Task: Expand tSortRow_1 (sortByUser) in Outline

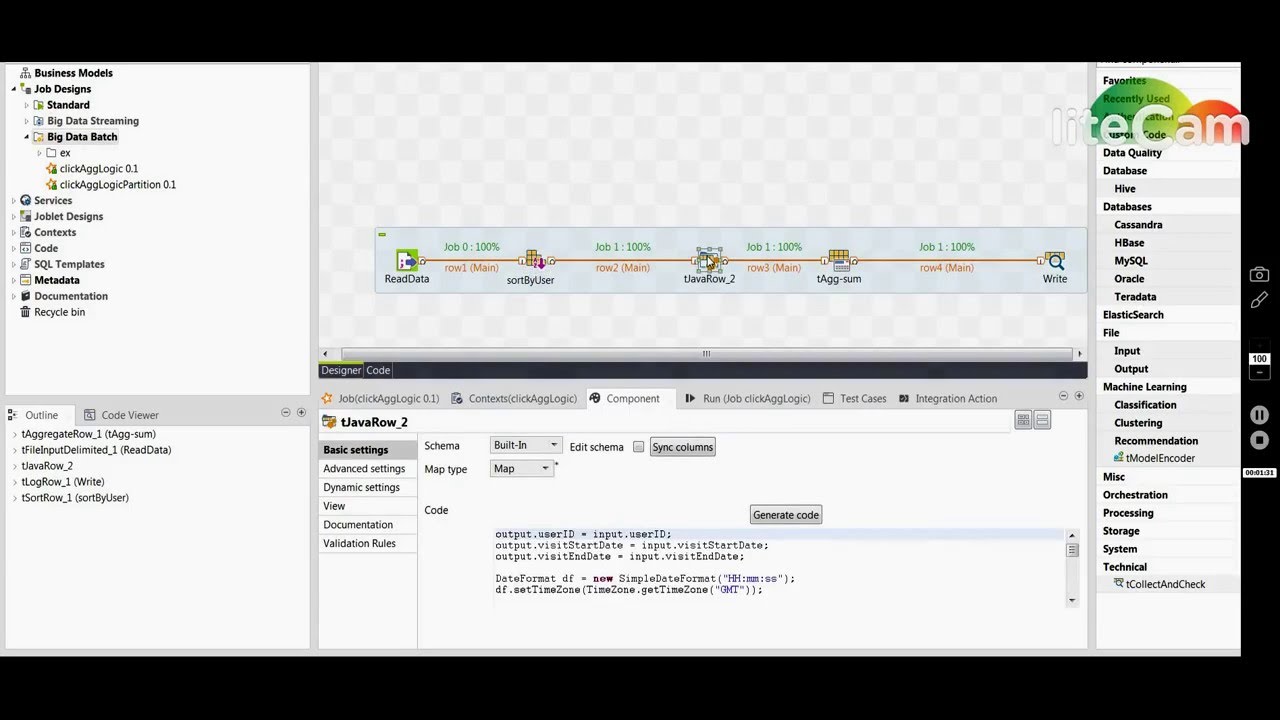Action: point(15,498)
